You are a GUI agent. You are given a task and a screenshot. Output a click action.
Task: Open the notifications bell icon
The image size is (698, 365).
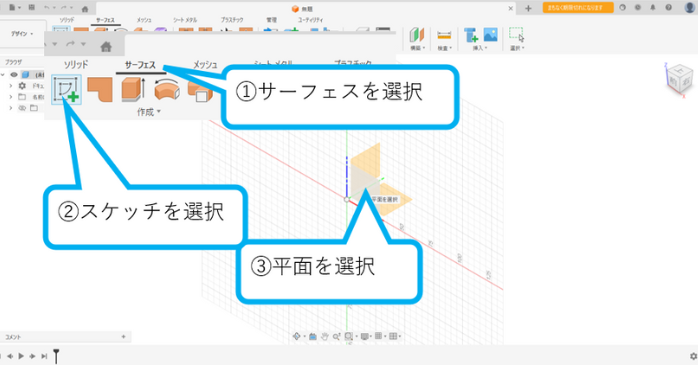click(653, 8)
